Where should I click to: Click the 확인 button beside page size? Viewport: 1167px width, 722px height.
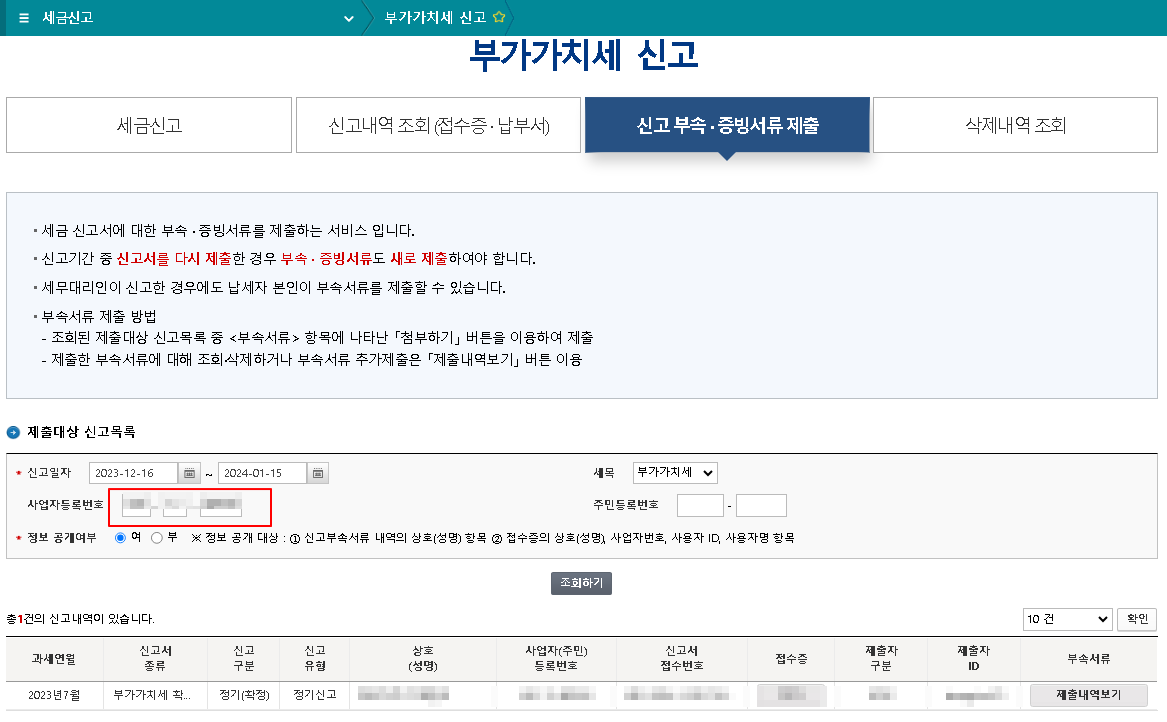pos(1136,619)
